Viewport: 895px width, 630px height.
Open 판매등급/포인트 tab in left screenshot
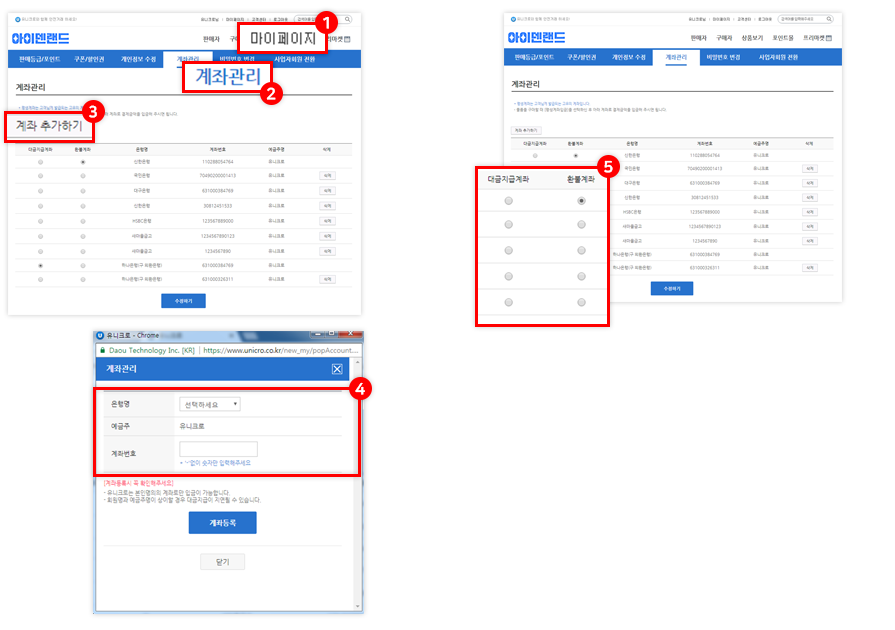(39, 59)
